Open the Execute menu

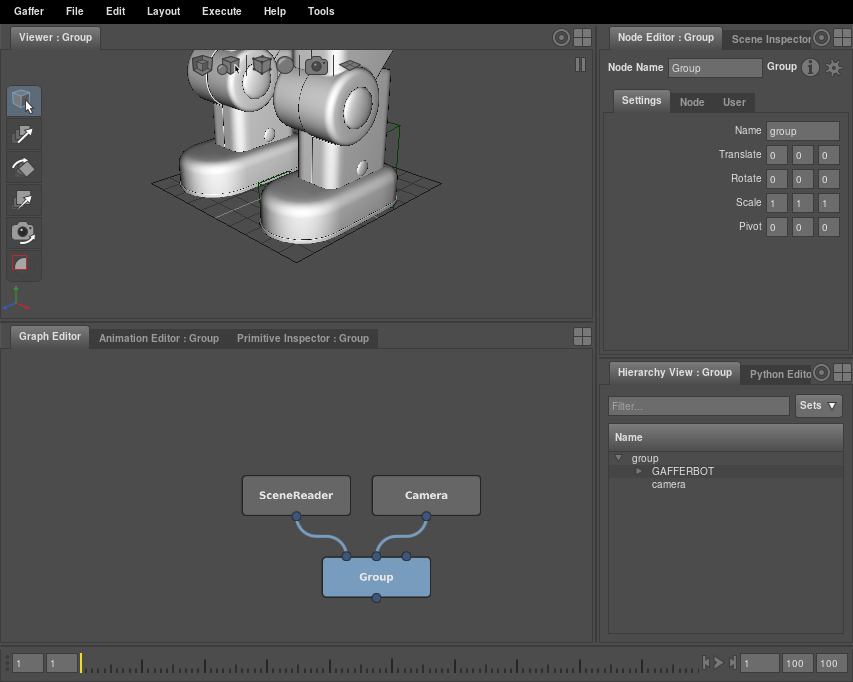click(221, 11)
